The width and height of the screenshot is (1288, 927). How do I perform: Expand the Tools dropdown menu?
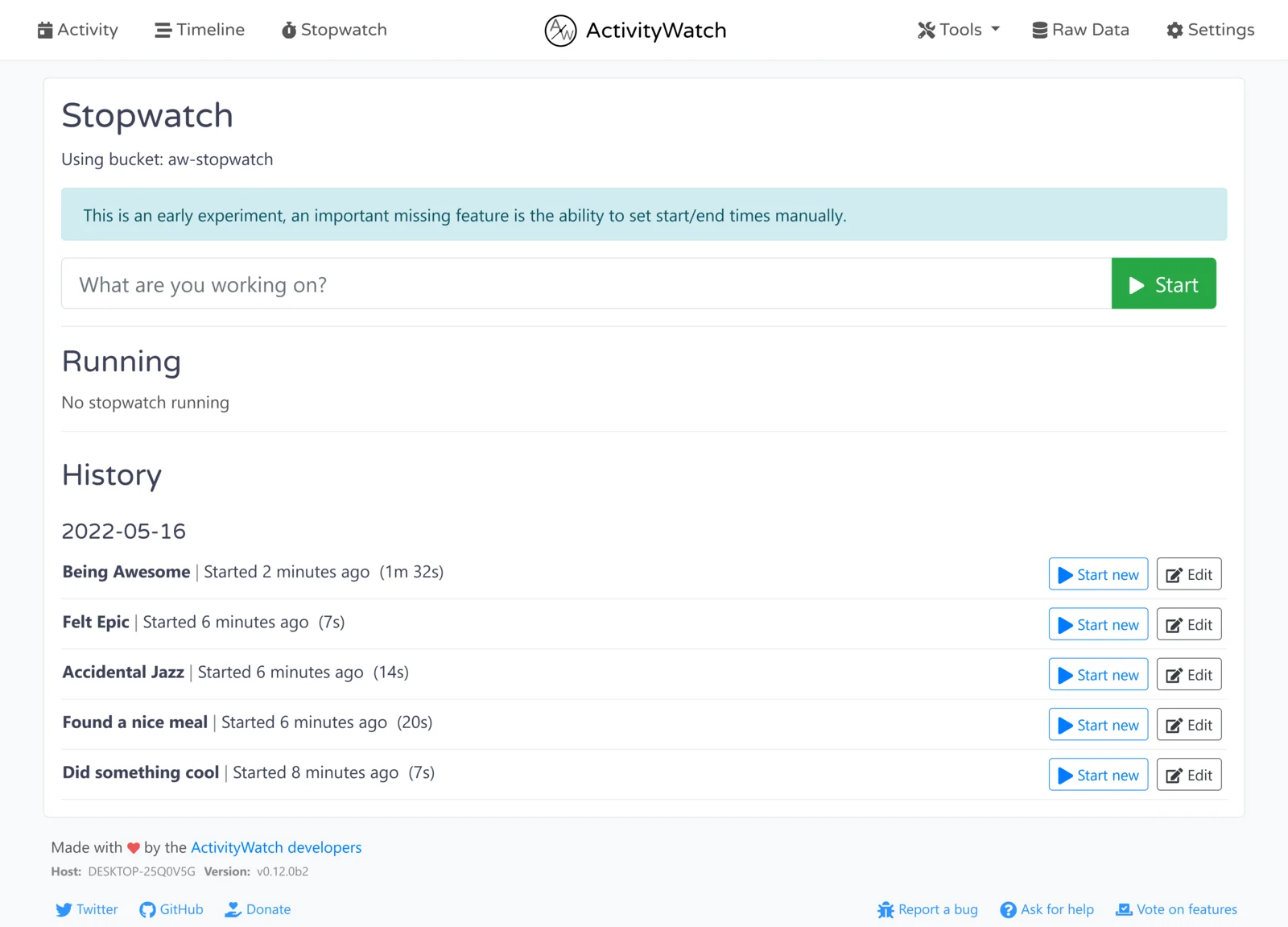click(958, 30)
